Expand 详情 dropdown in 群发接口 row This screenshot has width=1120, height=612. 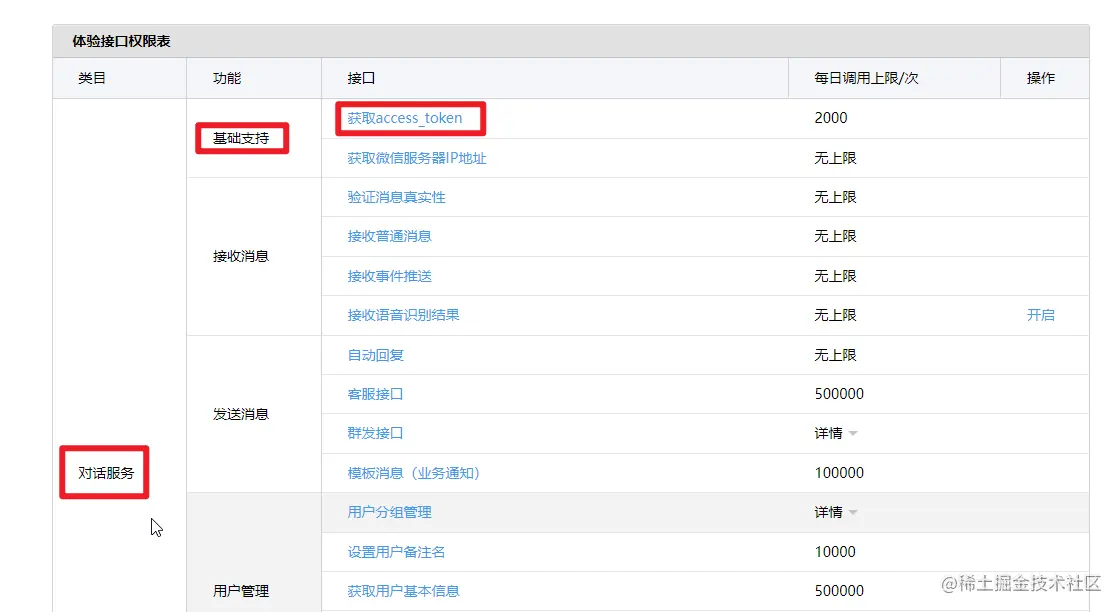[835, 433]
